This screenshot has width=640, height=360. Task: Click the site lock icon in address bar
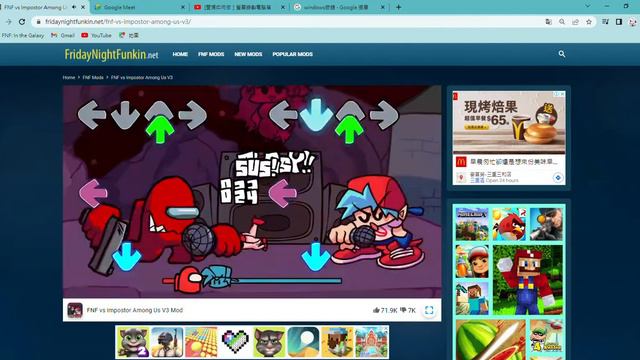tap(39, 22)
